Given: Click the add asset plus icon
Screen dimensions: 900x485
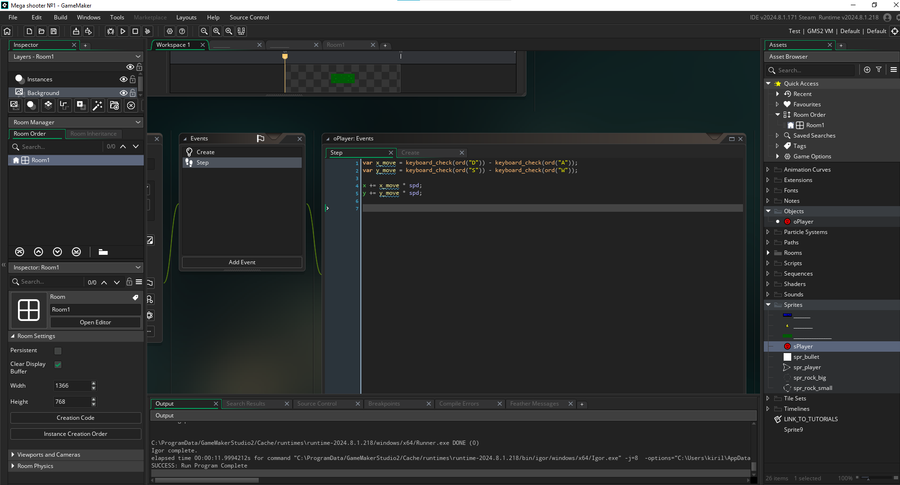Looking at the screenshot, I should pos(867,69).
